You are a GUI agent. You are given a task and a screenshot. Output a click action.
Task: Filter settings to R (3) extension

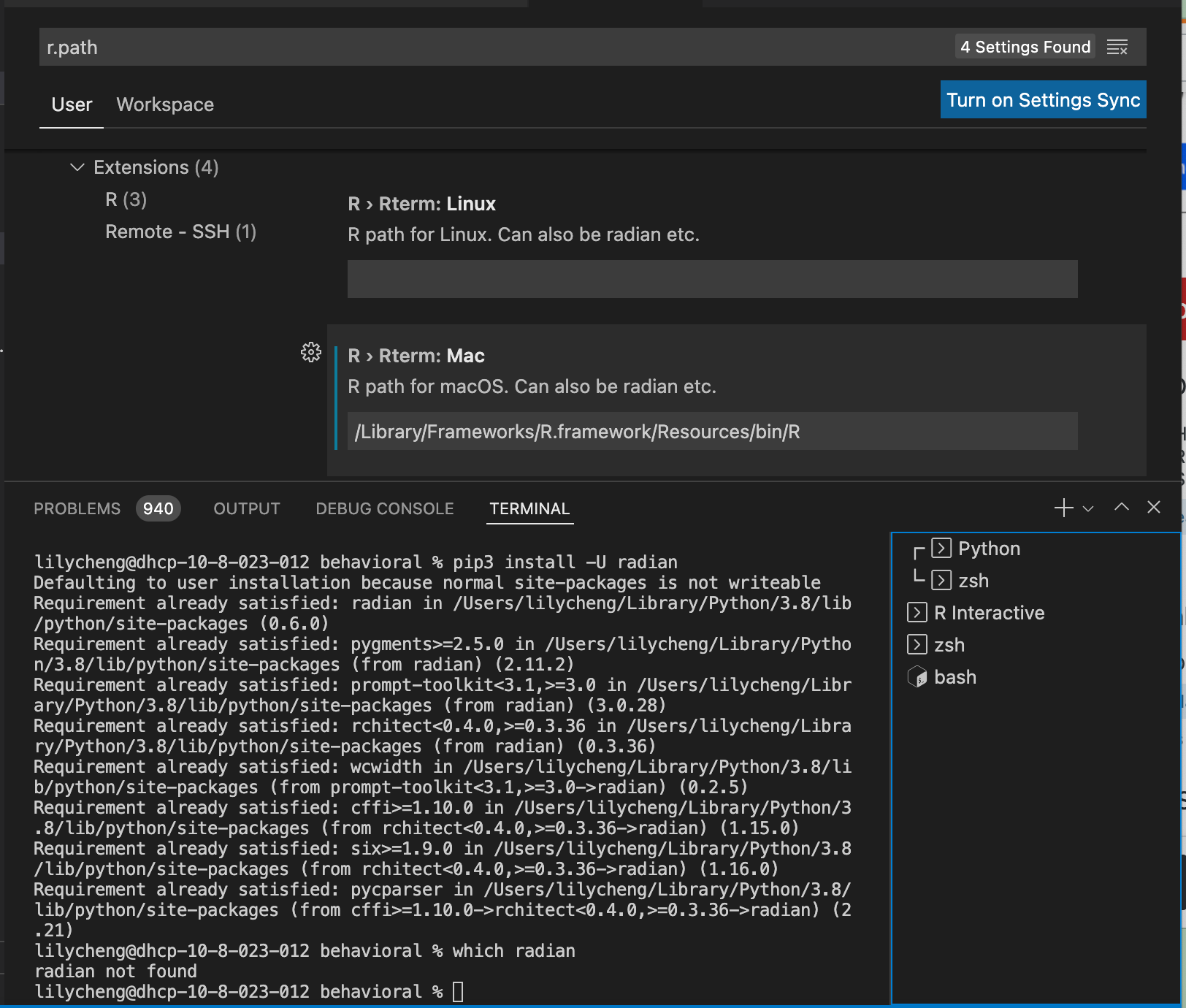[x=126, y=199]
